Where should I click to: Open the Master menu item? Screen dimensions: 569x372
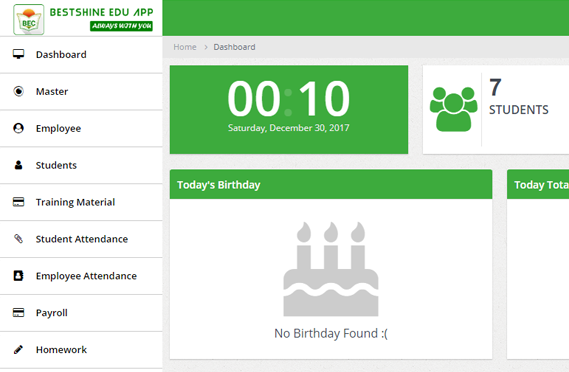point(81,91)
